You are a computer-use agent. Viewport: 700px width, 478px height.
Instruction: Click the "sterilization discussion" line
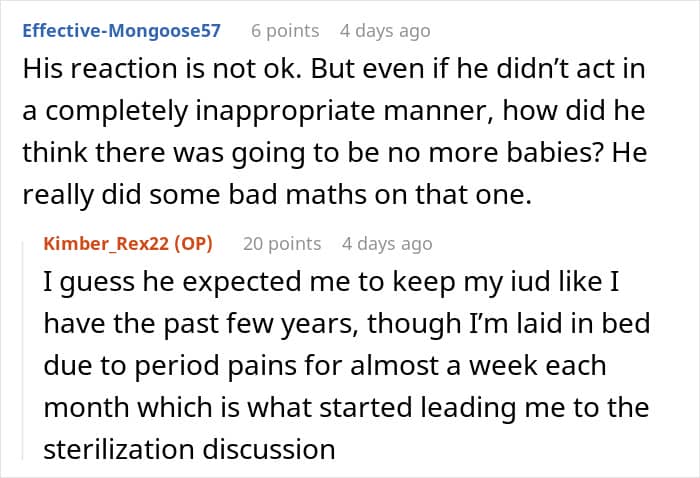(189, 449)
